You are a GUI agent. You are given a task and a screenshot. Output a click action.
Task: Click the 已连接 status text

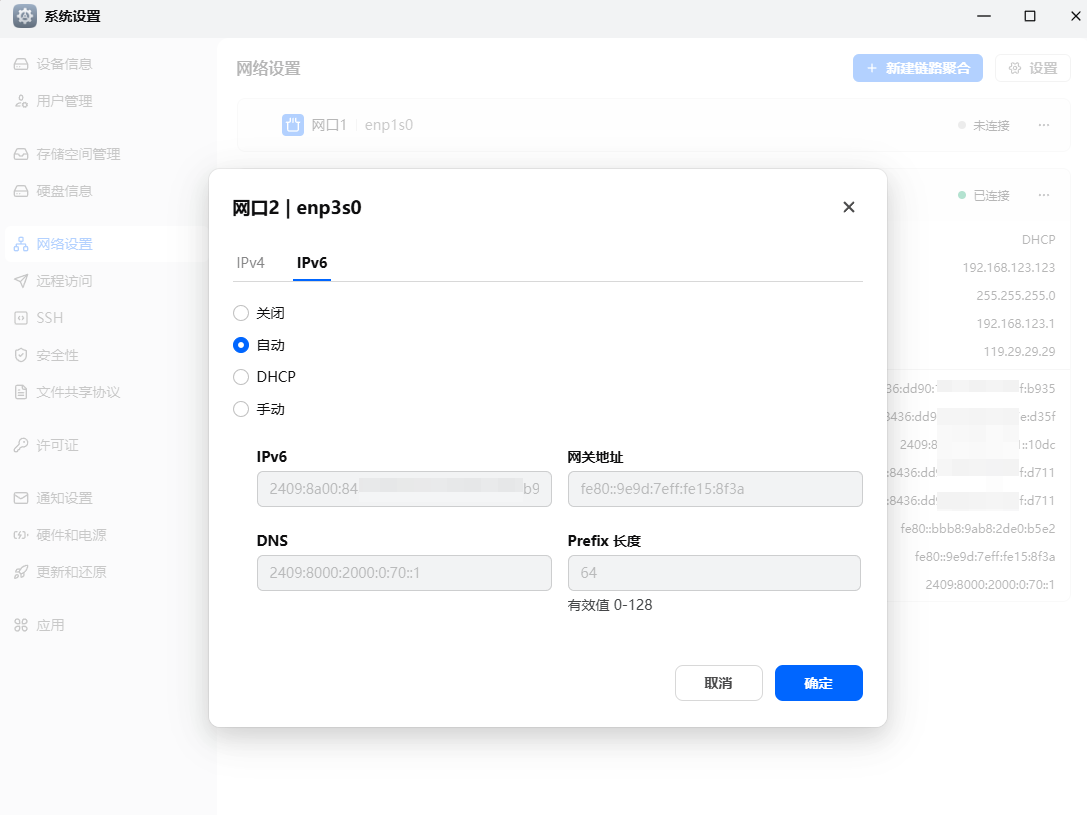click(x=991, y=195)
